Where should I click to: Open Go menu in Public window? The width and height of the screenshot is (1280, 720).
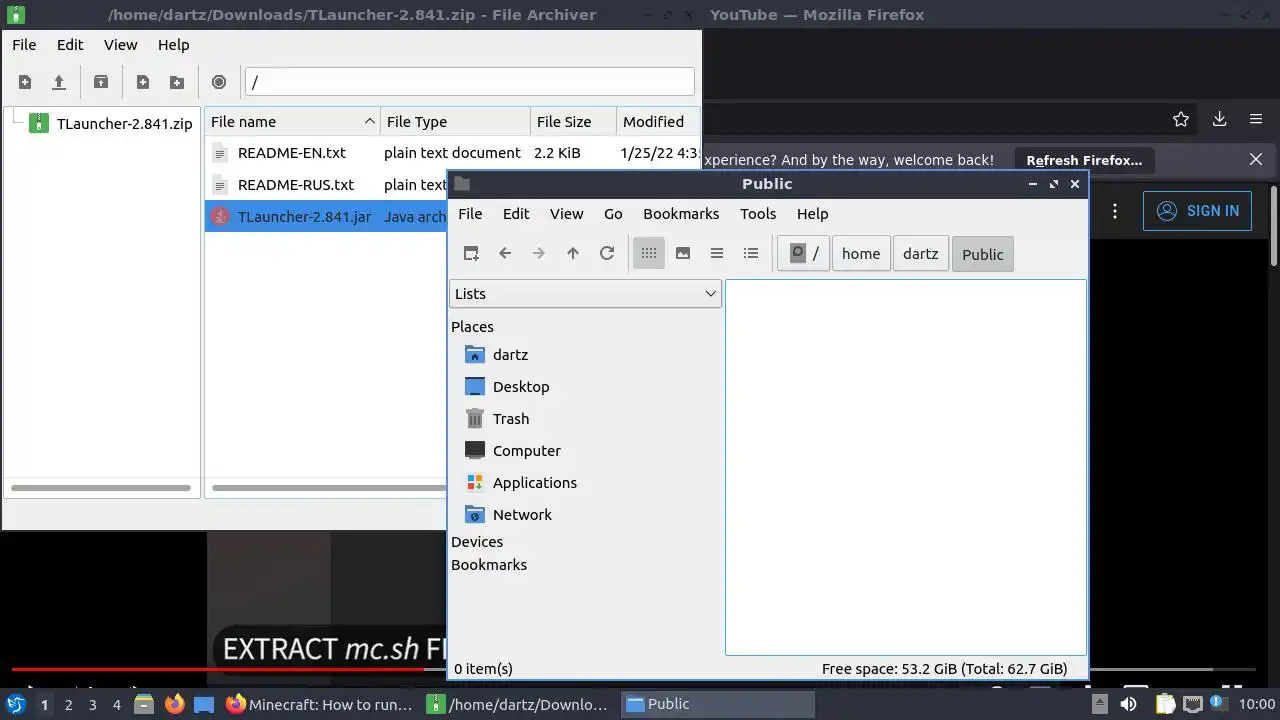(613, 214)
